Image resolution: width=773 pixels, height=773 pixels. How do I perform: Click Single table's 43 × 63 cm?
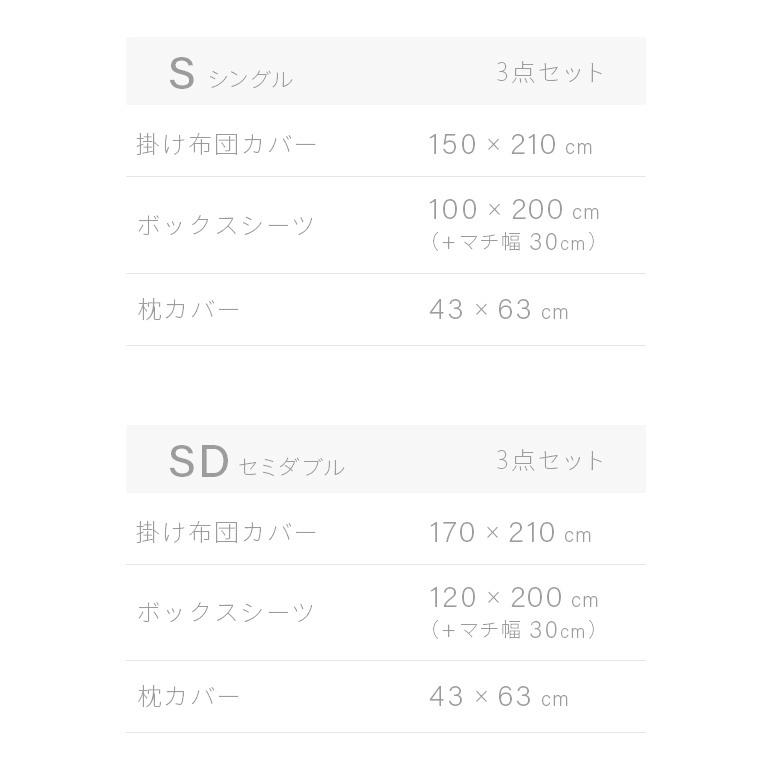click(498, 310)
